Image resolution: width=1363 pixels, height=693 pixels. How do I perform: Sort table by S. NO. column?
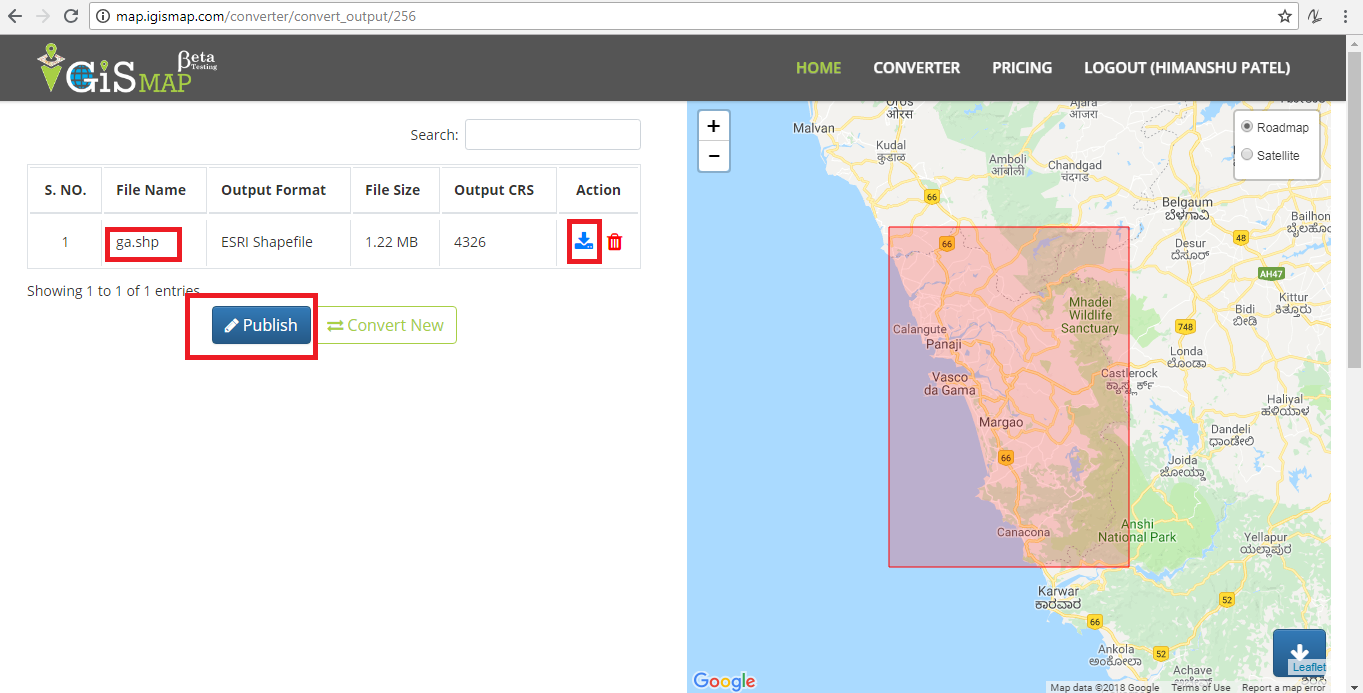tap(65, 190)
